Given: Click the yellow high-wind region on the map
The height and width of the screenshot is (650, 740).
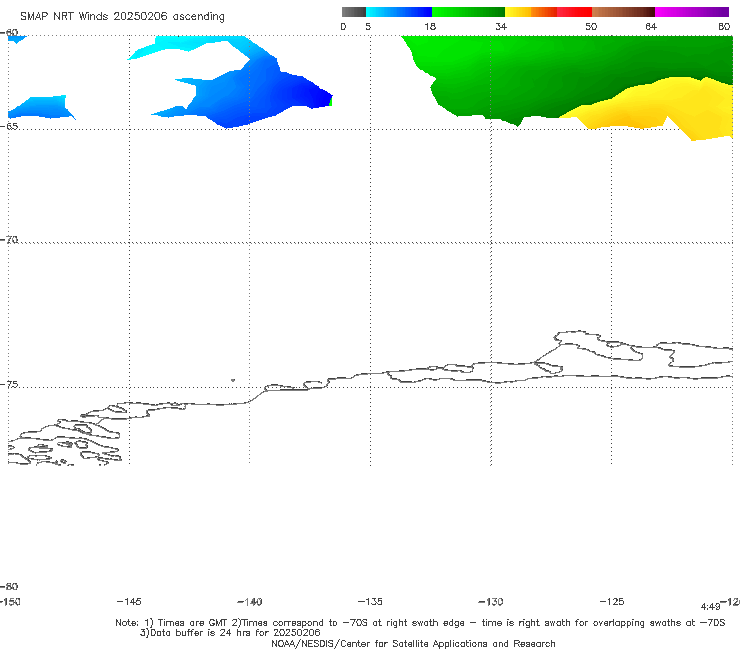Looking at the screenshot, I should 661,106.
